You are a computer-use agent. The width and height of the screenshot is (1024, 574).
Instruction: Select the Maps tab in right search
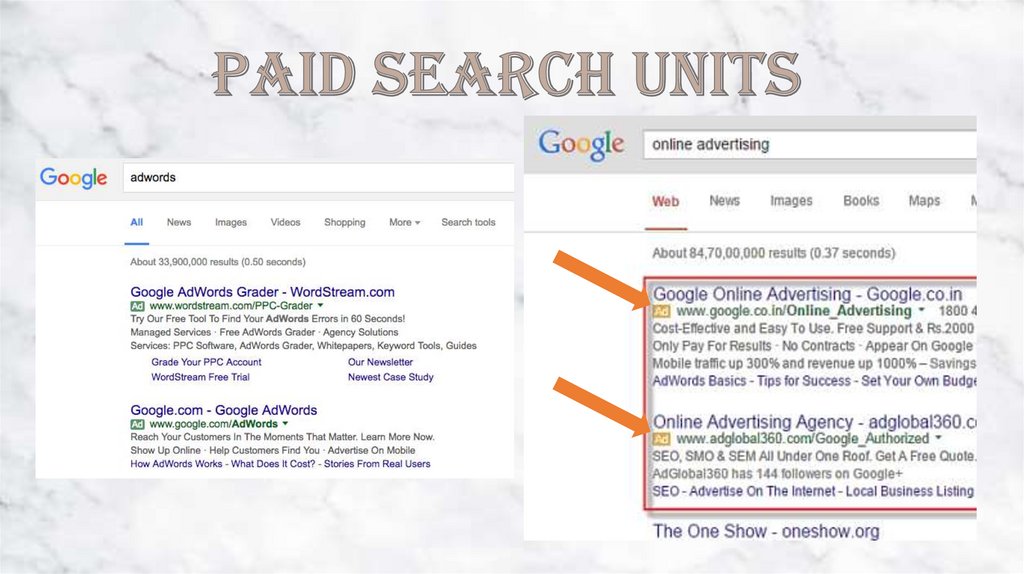(x=924, y=201)
